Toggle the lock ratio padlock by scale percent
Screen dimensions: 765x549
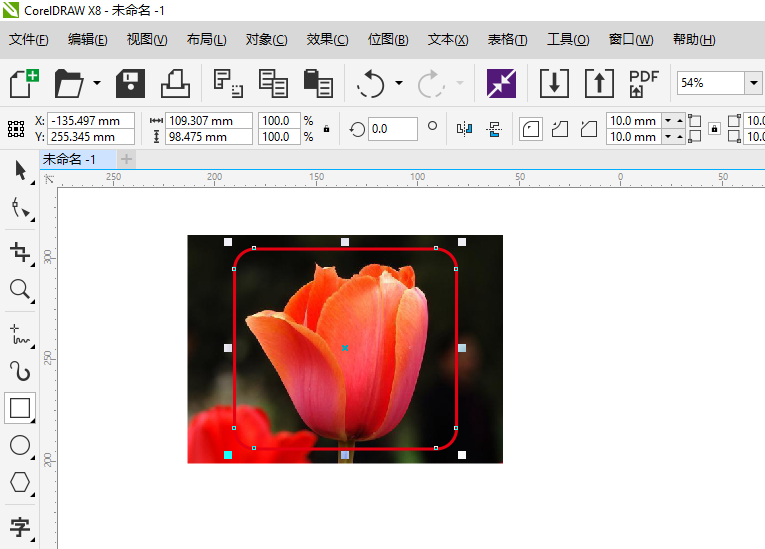[326, 129]
